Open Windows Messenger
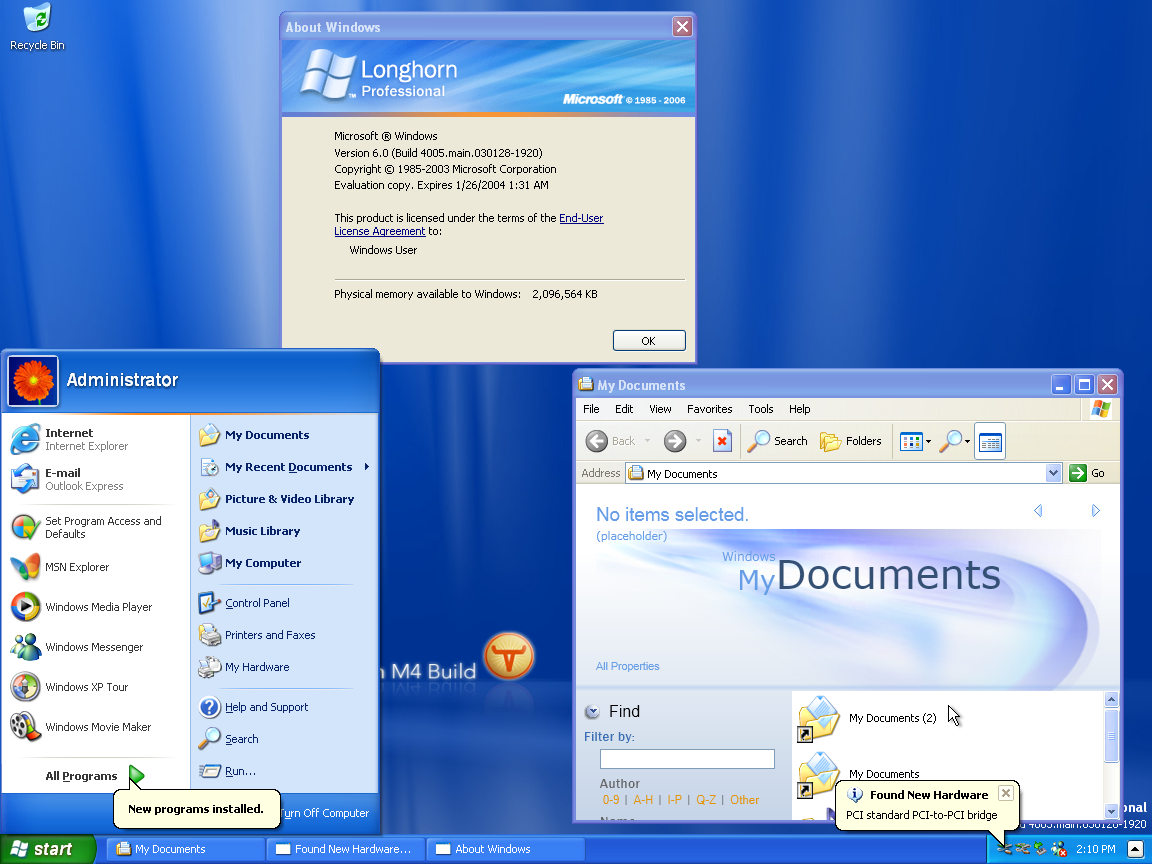1152x864 pixels. pos(77,647)
